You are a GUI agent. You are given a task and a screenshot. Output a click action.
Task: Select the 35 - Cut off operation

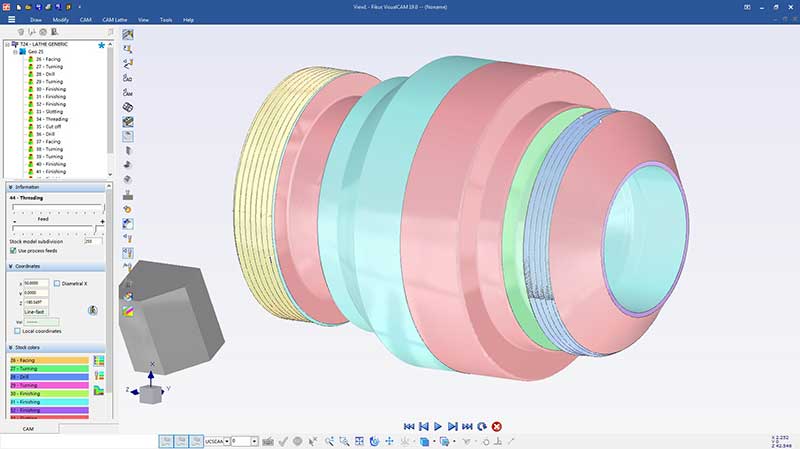pos(50,126)
